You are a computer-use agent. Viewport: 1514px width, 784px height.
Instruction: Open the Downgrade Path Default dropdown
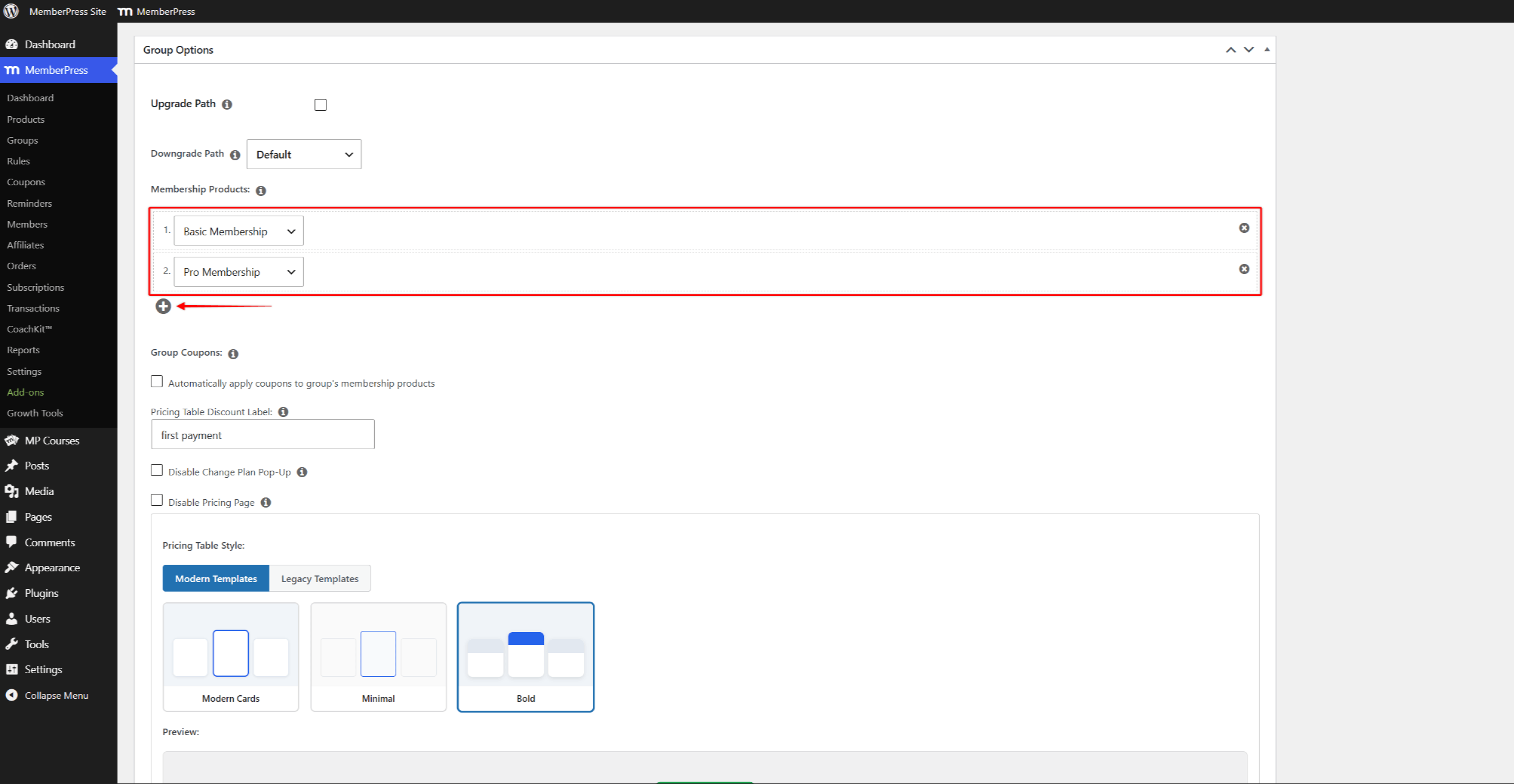pos(304,154)
